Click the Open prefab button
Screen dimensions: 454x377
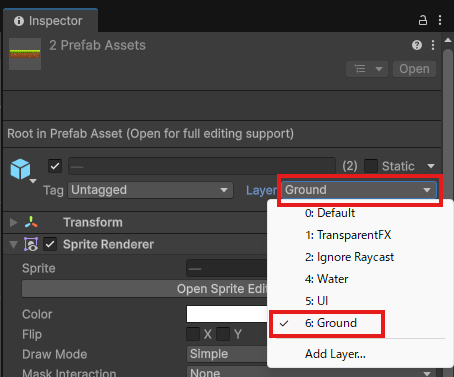click(x=414, y=69)
